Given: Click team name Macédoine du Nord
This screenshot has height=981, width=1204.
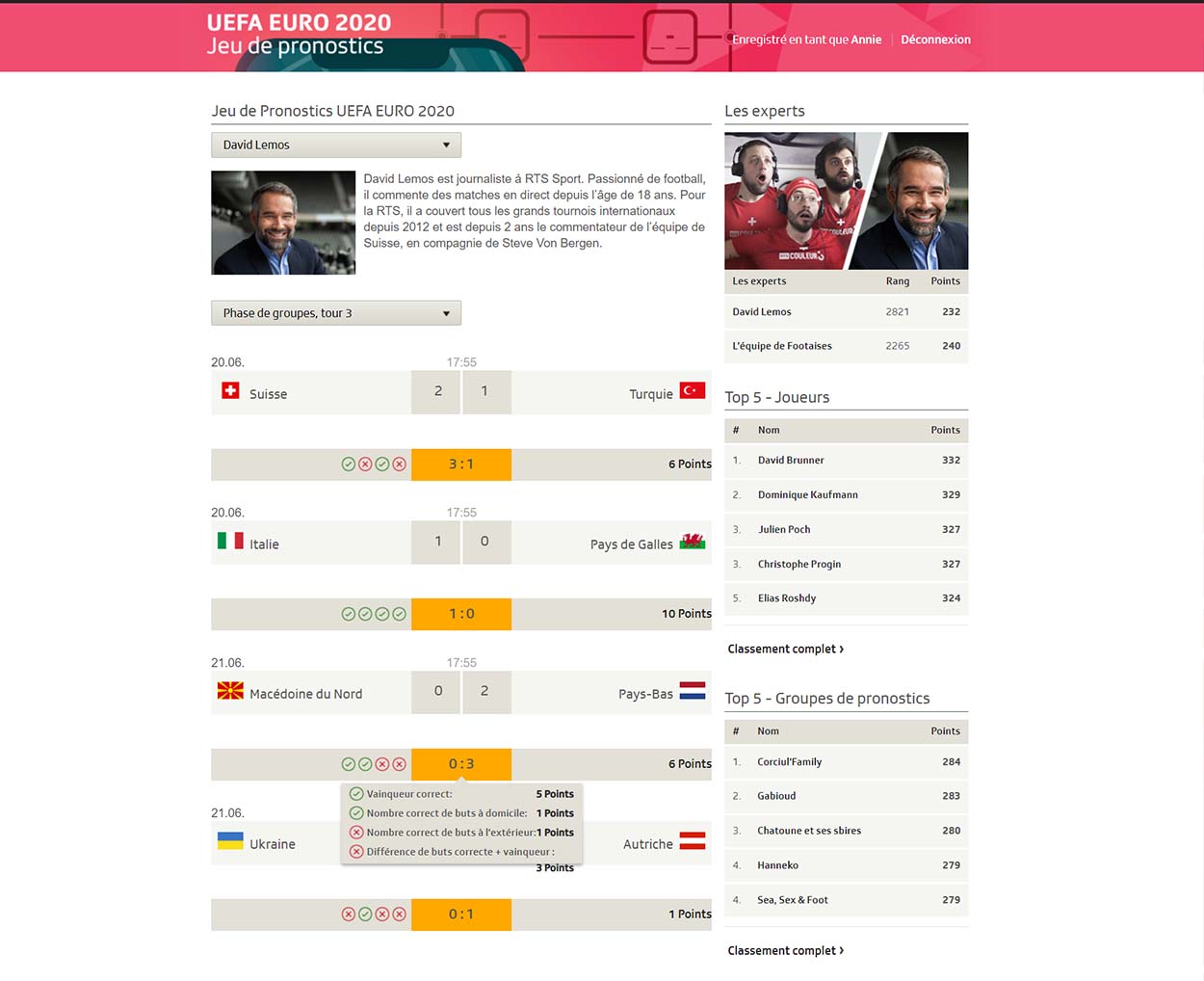Looking at the screenshot, I should [x=306, y=694].
